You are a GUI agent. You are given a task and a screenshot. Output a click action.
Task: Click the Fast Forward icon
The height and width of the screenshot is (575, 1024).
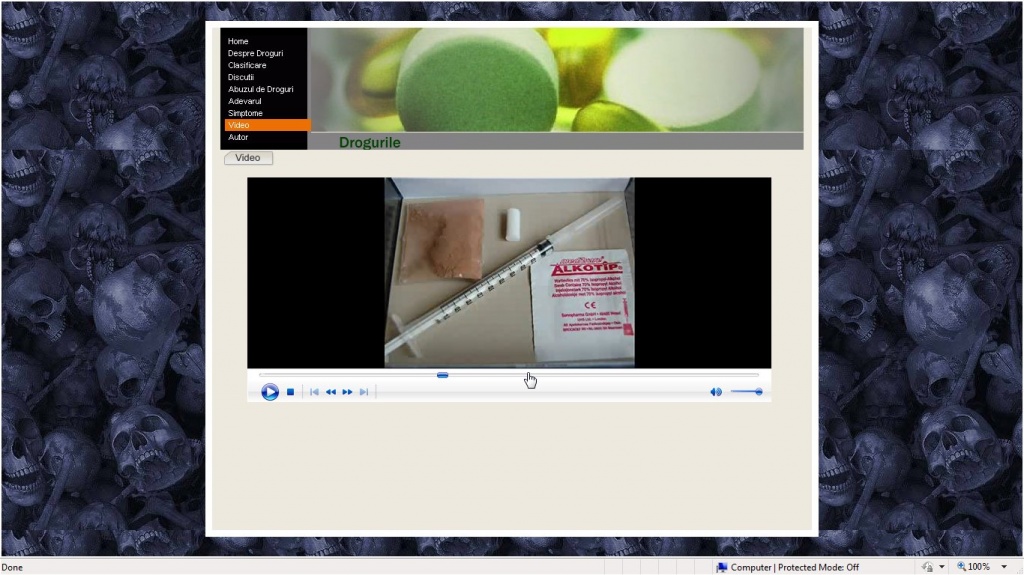pyautogui.click(x=348, y=392)
